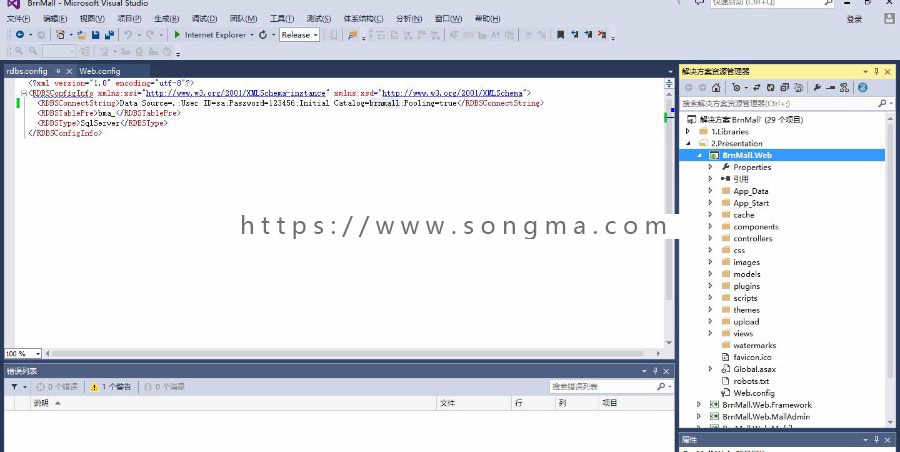
Task: Open the 视图(V) menu
Action: 92,19
